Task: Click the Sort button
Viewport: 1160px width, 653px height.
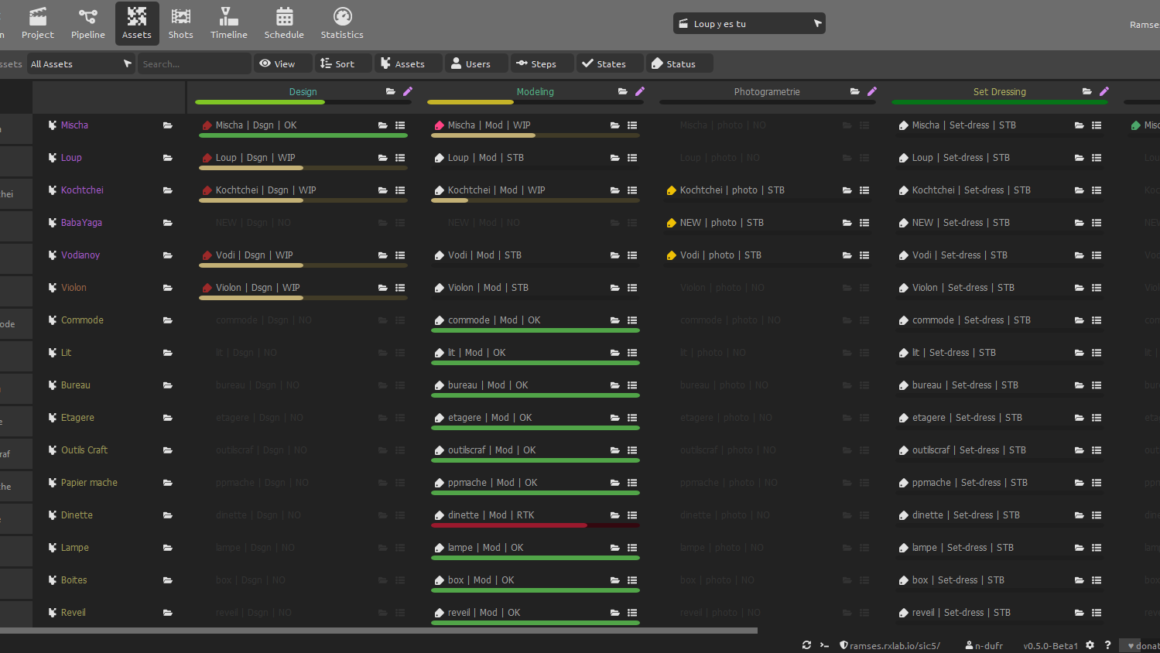Action: (x=337, y=64)
